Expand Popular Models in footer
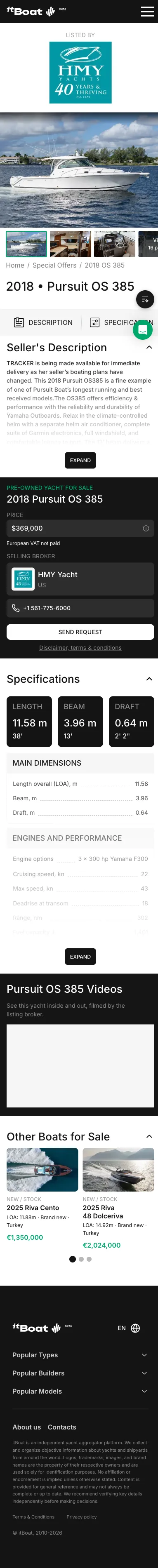 (80, 1392)
